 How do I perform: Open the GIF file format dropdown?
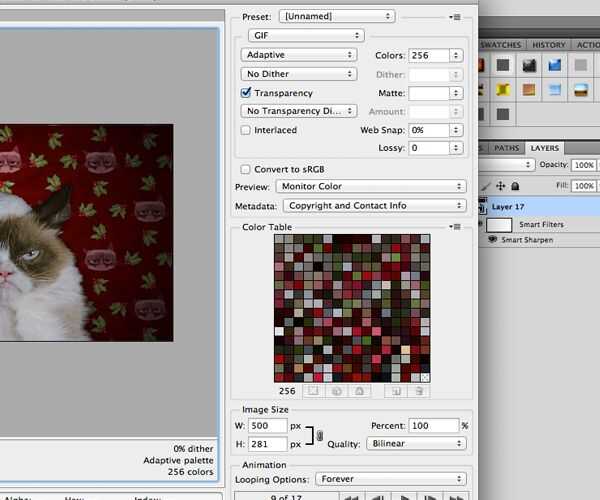pyautogui.click(x=306, y=35)
